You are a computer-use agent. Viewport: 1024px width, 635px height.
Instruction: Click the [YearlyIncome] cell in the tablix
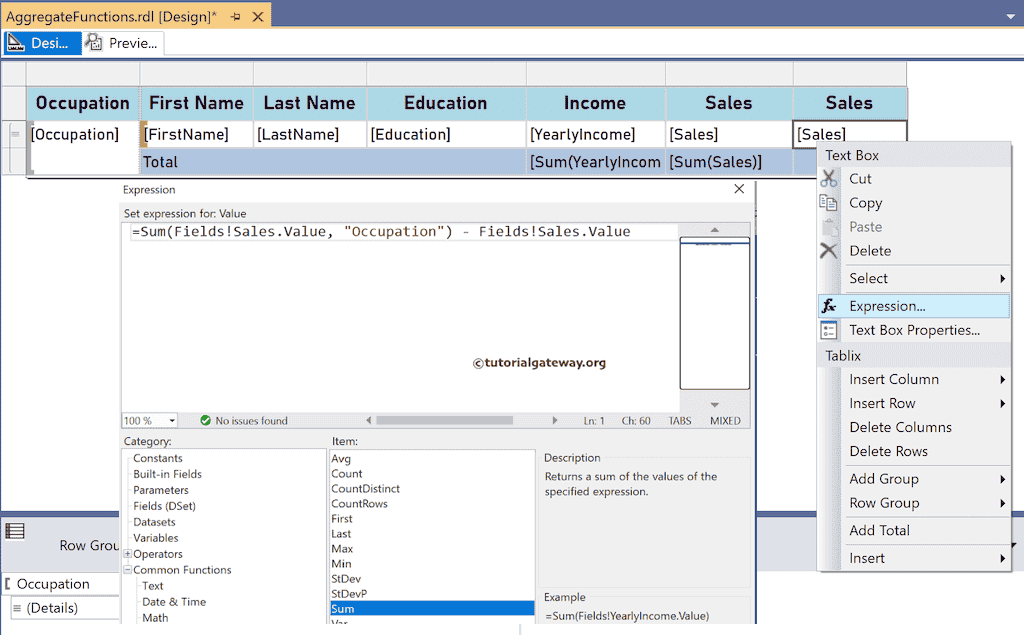[x=596, y=135]
